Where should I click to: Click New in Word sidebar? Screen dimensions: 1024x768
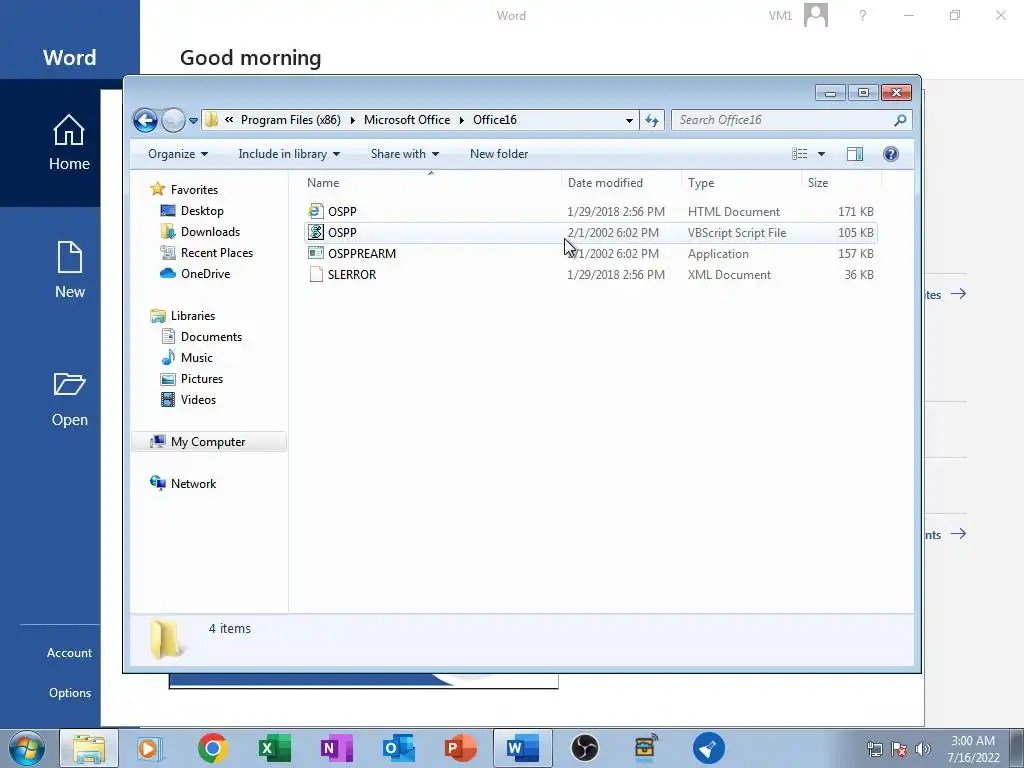click(69, 270)
